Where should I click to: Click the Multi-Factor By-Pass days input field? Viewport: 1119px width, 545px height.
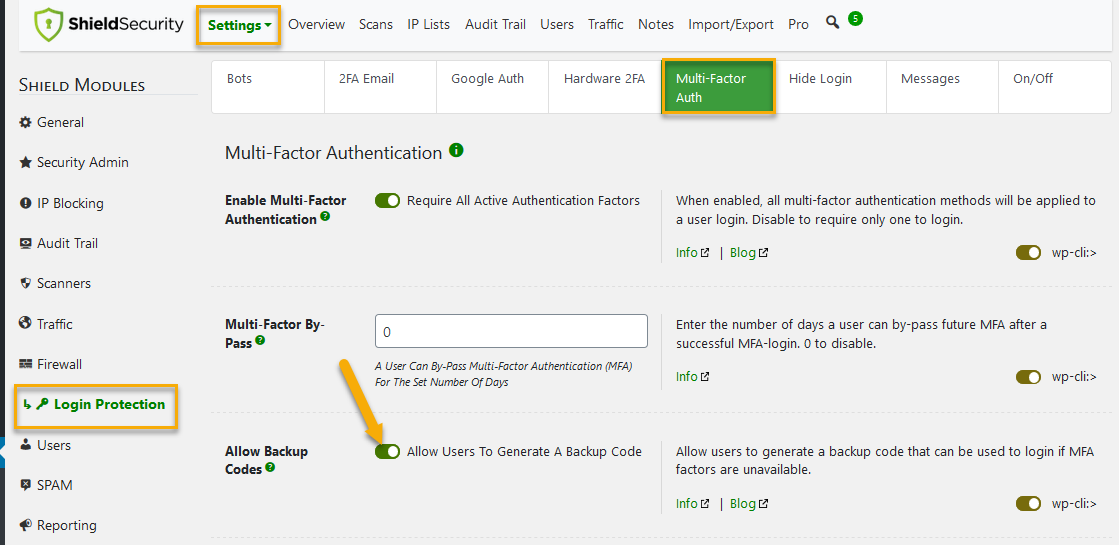(511, 331)
